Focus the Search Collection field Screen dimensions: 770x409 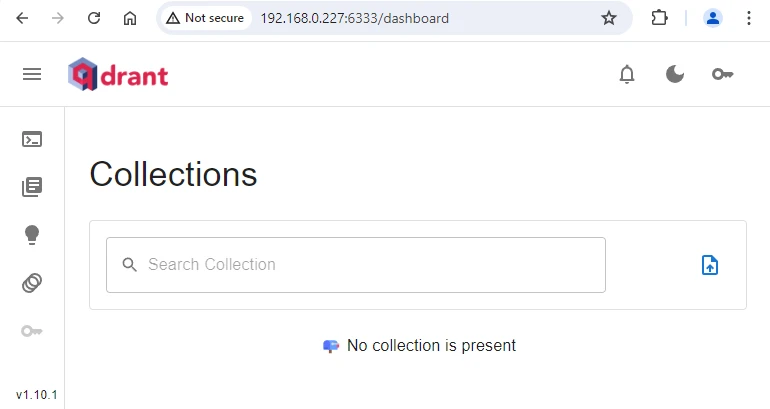pos(370,265)
